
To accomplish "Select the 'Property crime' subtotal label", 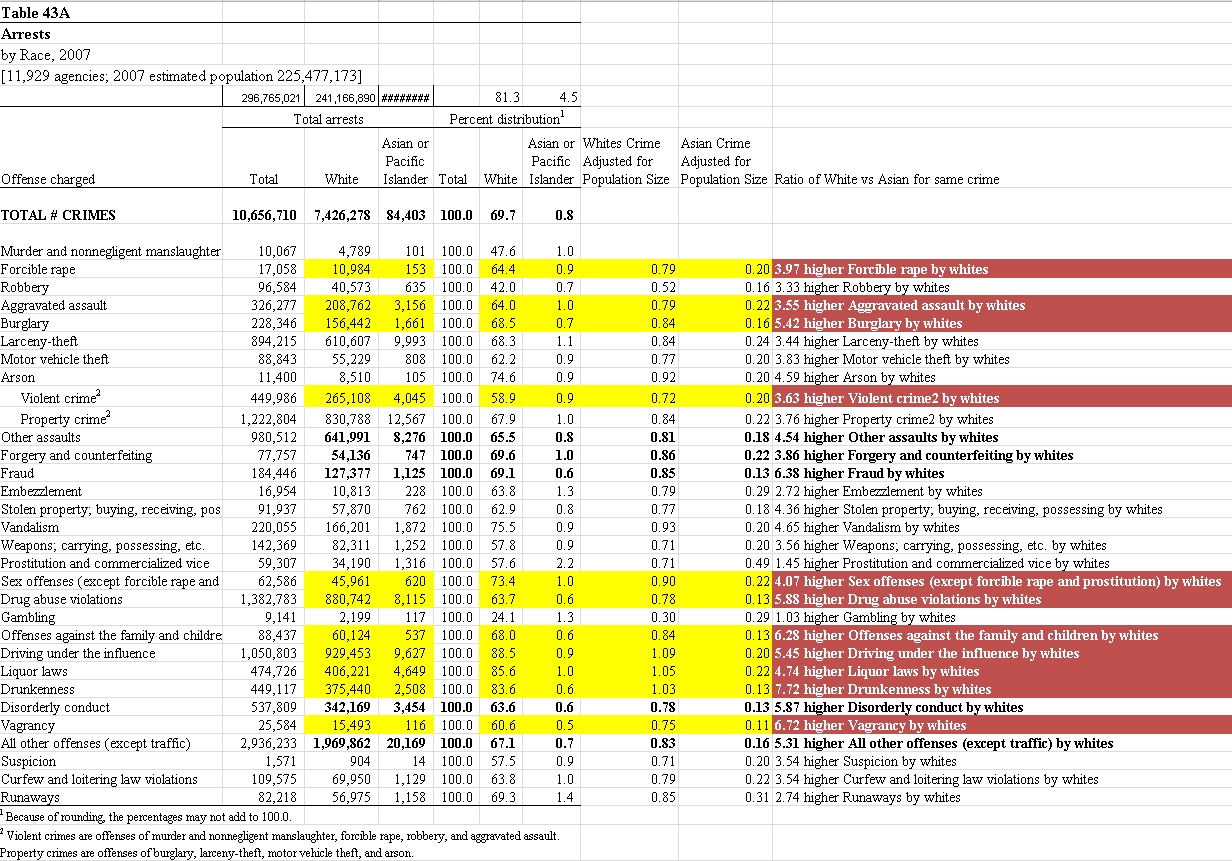I will (x=66, y=419).
